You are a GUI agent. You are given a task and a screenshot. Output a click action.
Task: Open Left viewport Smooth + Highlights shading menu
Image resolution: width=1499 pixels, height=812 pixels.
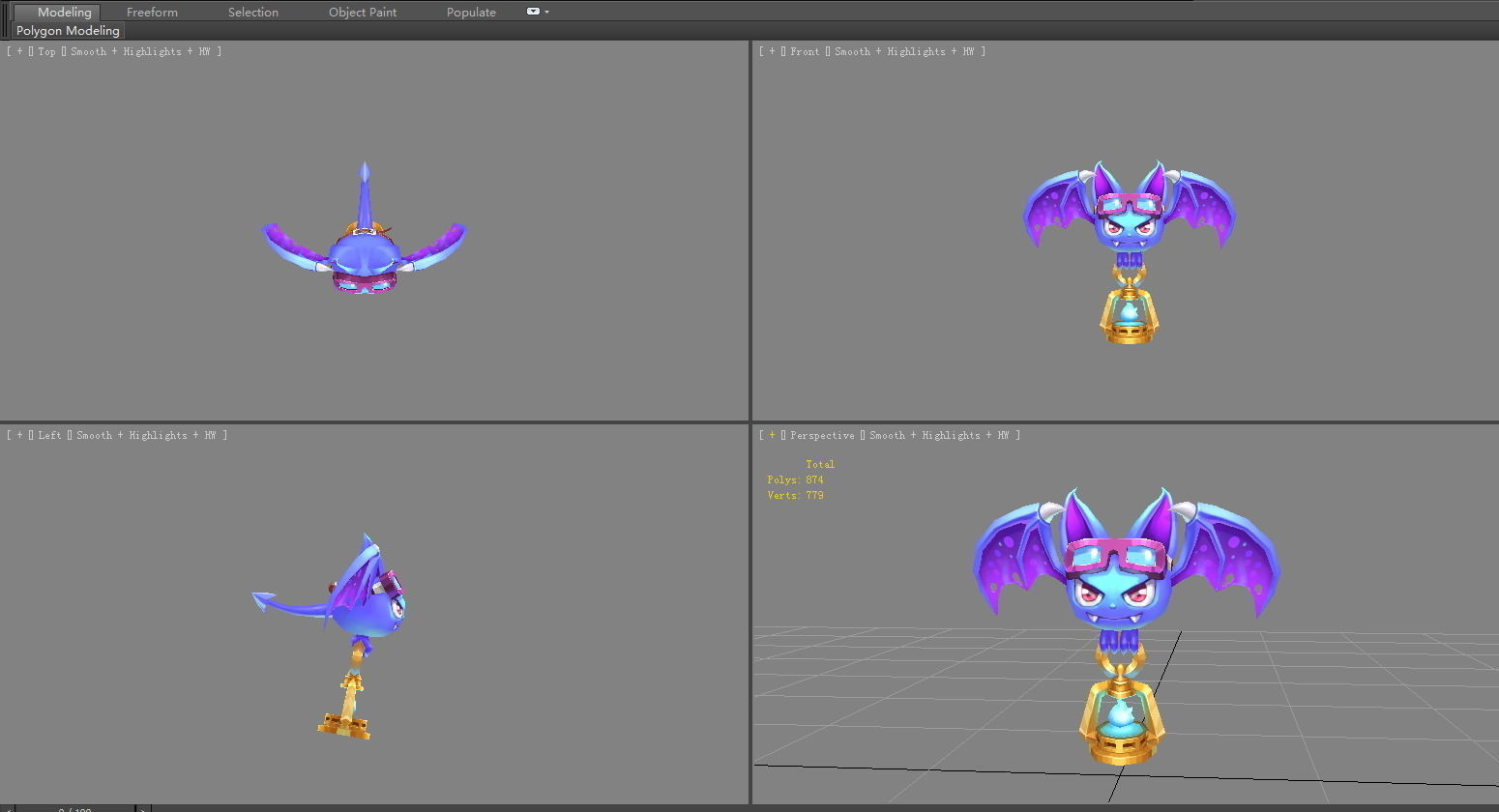(146, 435)
